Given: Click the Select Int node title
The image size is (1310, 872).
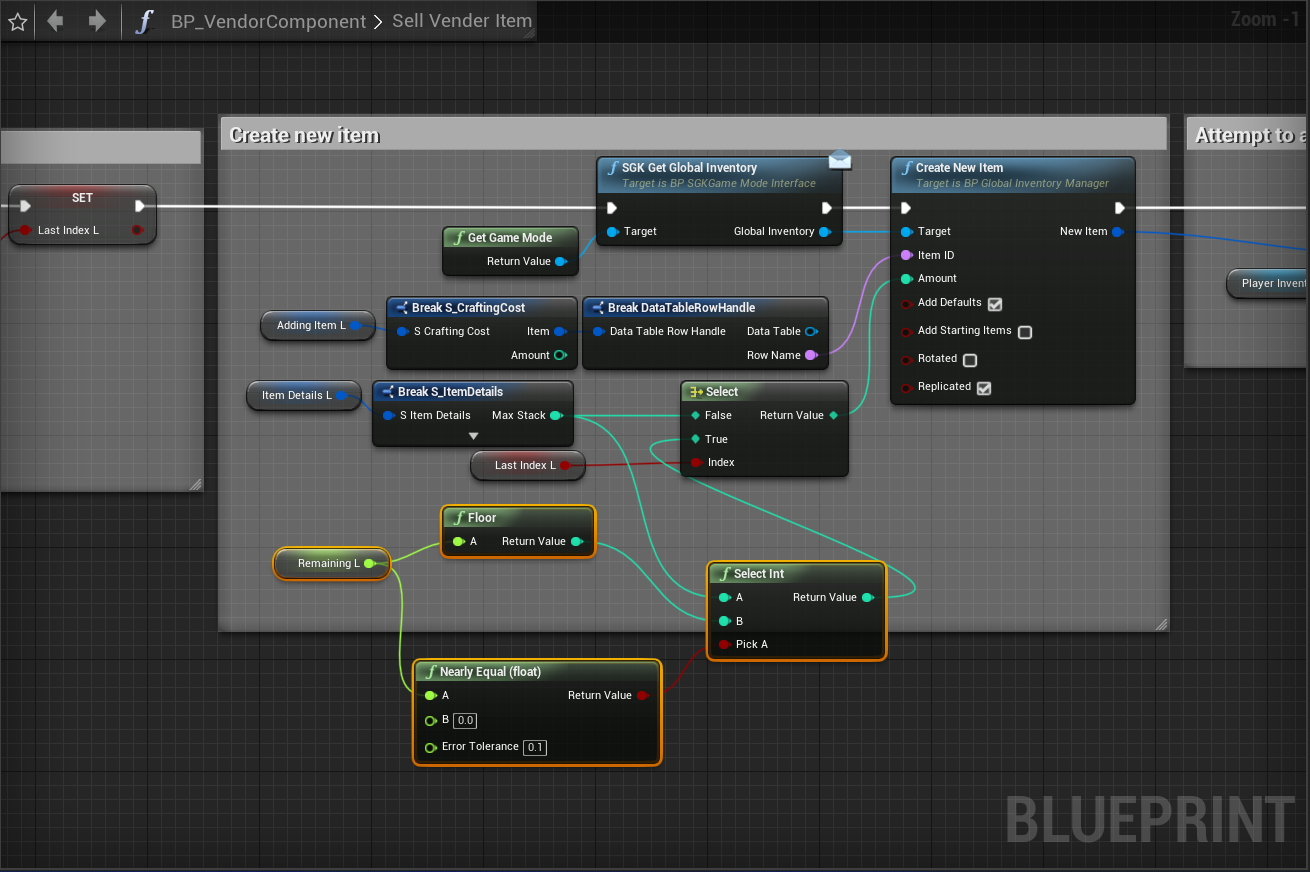Looking at the screenshot, I should tap(759, 574).
